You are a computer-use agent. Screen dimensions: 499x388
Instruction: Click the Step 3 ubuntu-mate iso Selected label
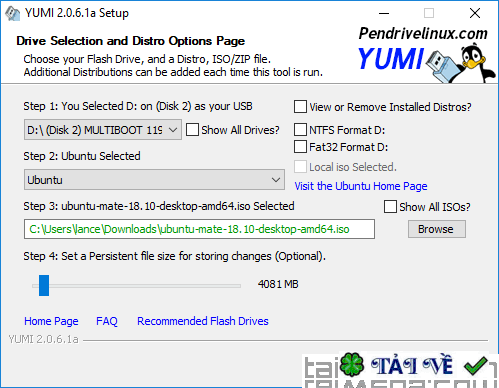(x=159, y=206)
